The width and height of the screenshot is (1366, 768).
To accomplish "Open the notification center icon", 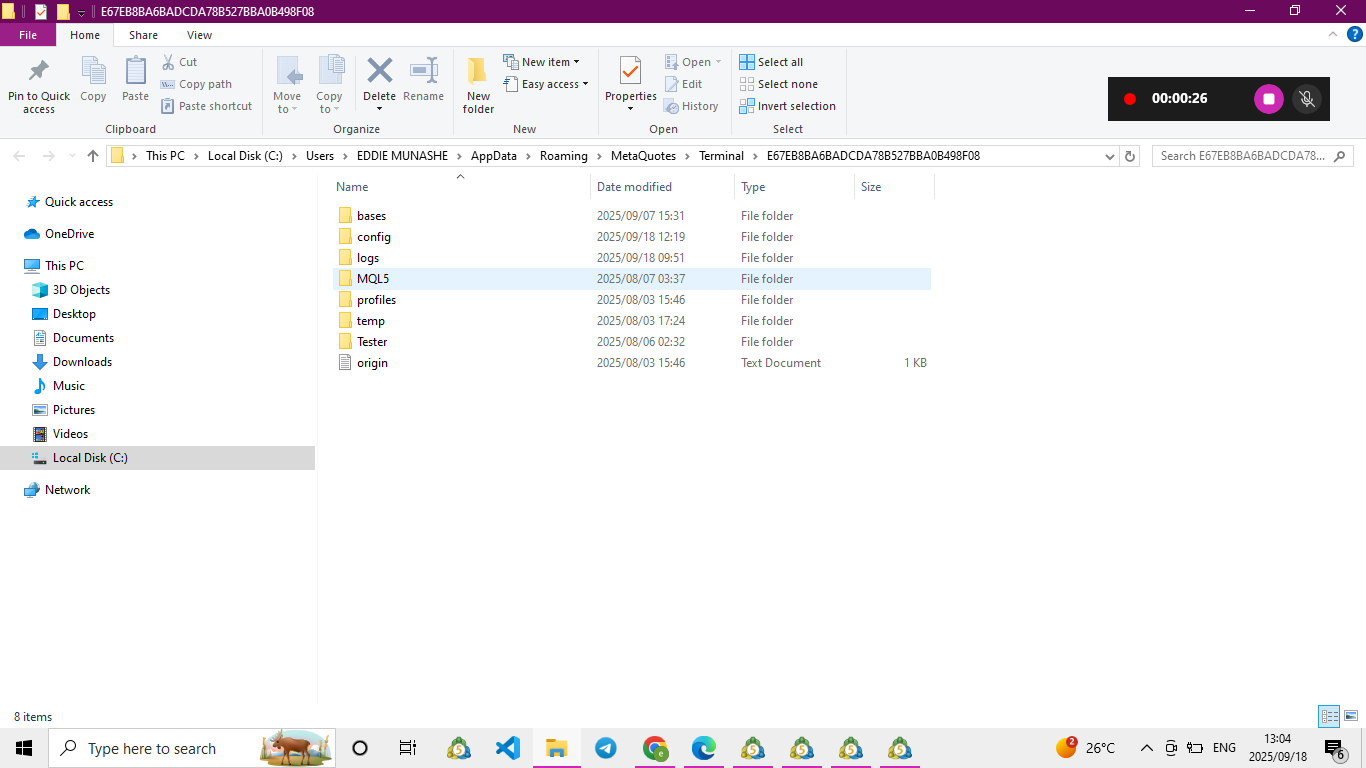I will (x=1334, y=748).
